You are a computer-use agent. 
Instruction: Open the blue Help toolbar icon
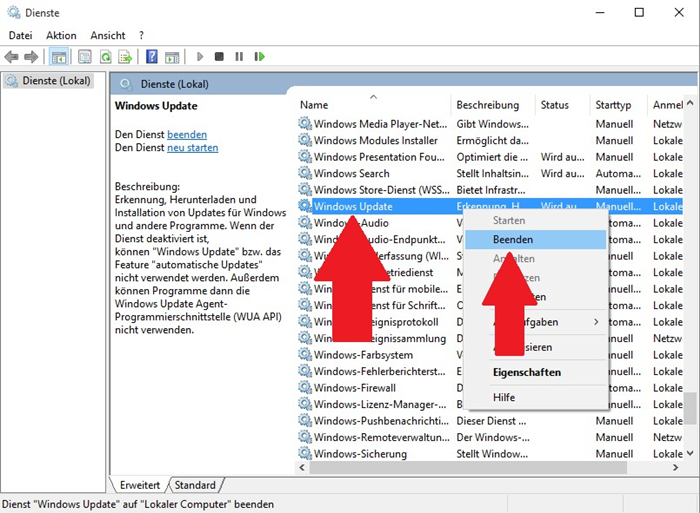[x=152, y=56]
